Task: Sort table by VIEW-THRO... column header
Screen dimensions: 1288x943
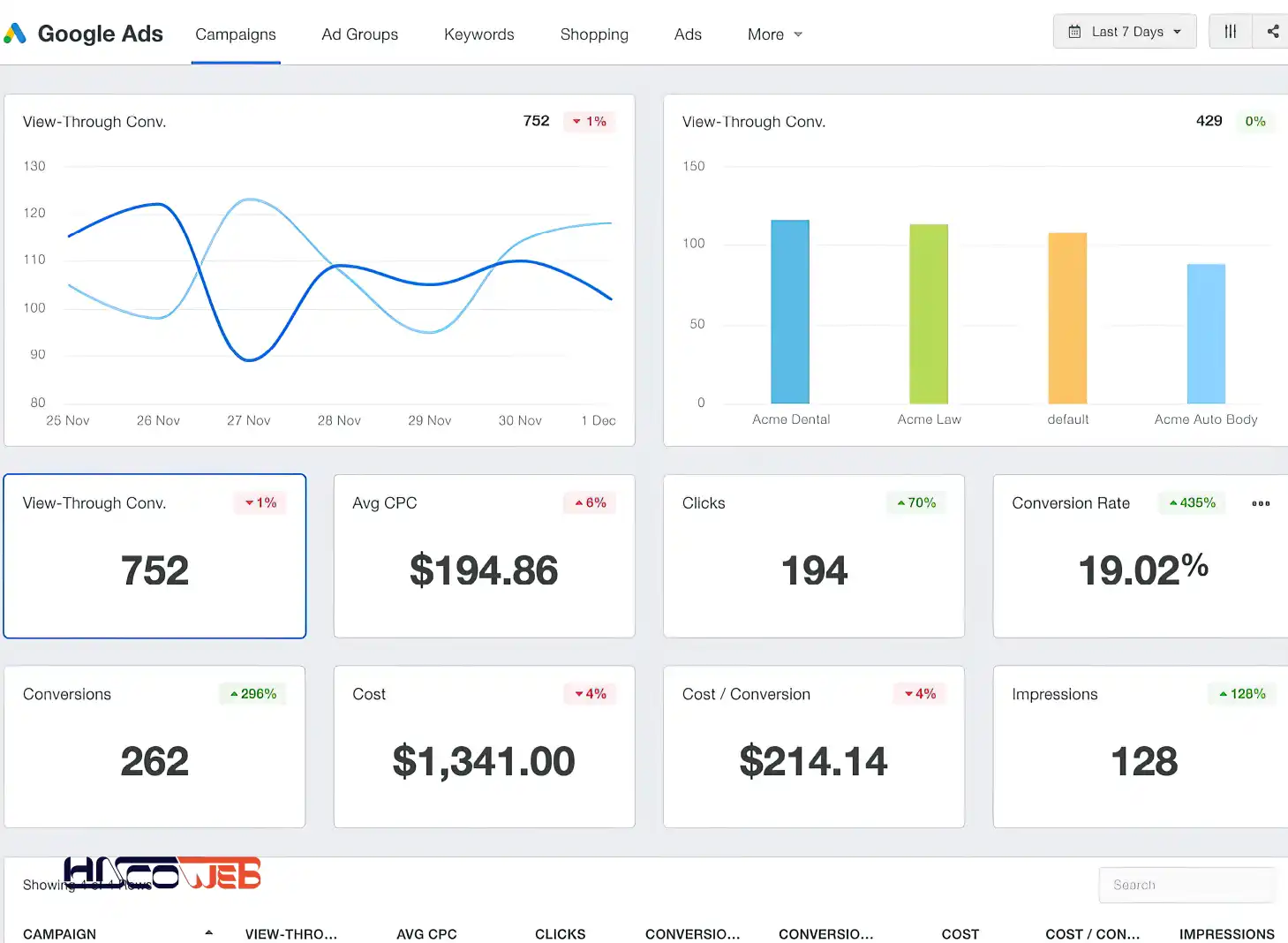Action: point(291,934)
